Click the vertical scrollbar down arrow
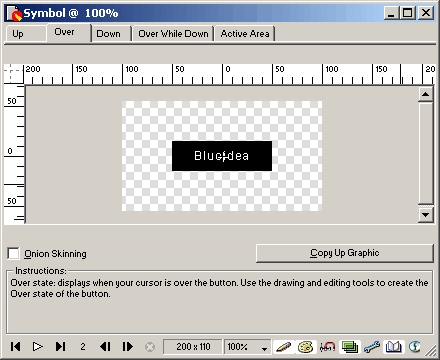The width and height of the screenshot is (440, 360). coord(425,215)
